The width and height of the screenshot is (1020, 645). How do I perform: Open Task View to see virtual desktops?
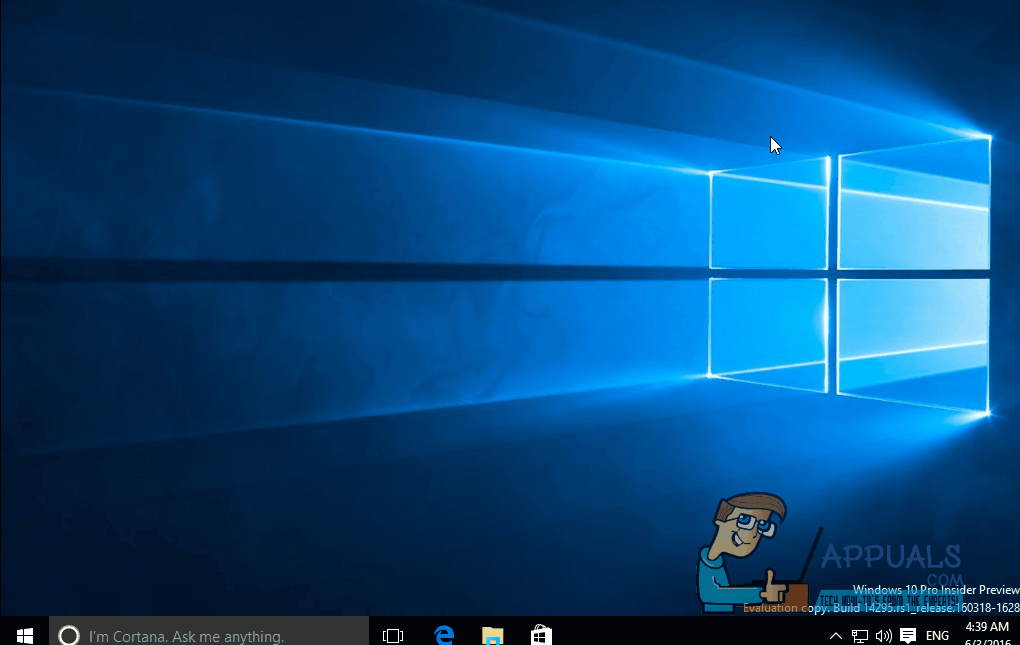[392, 635]
